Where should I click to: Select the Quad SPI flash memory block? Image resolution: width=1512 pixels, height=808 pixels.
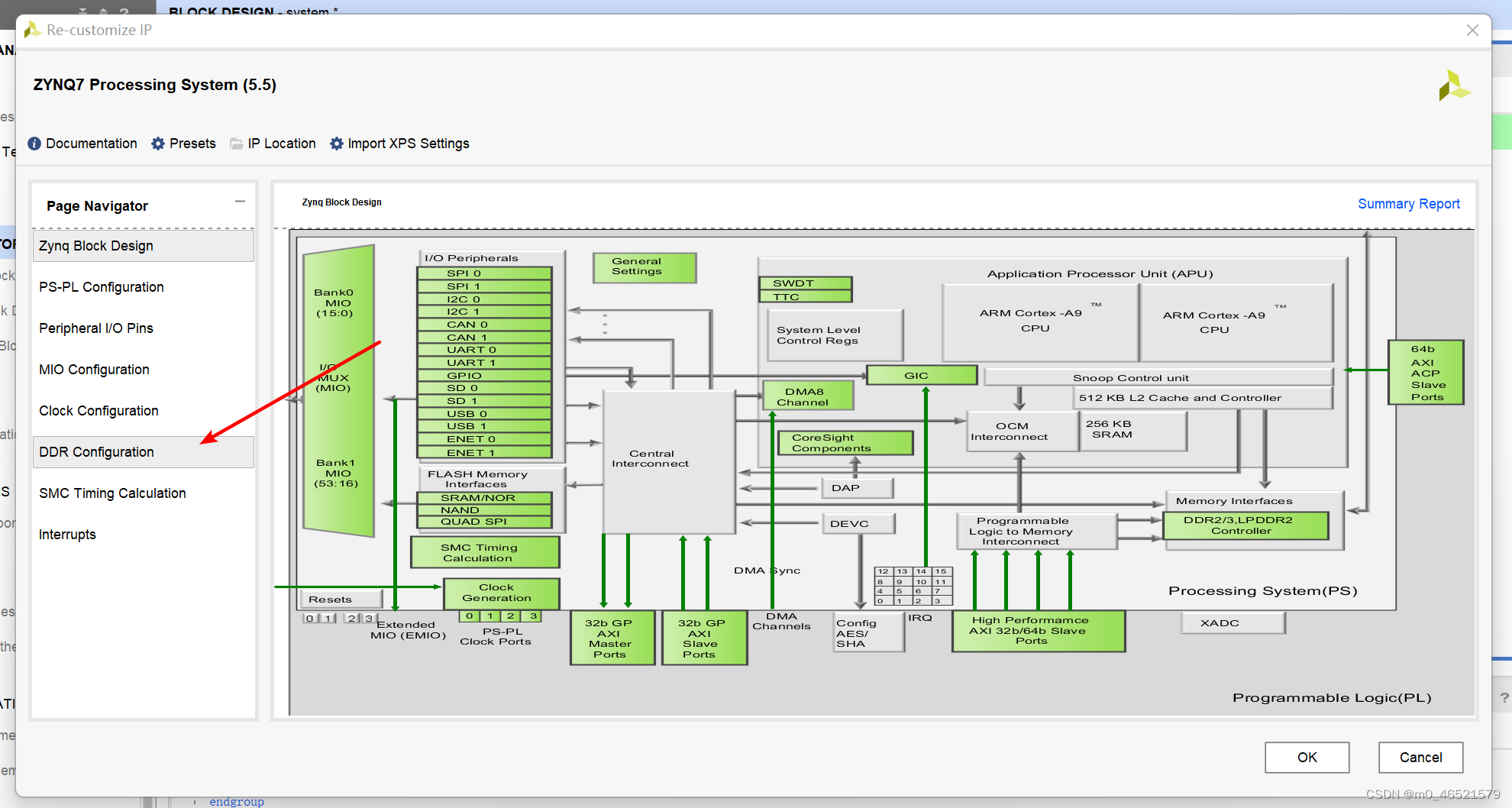coord(484,521)
